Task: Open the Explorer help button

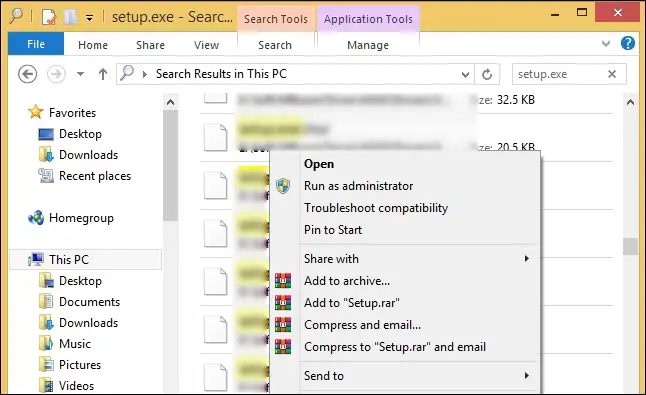Action: pyautogui.click(x=628, y=43)
